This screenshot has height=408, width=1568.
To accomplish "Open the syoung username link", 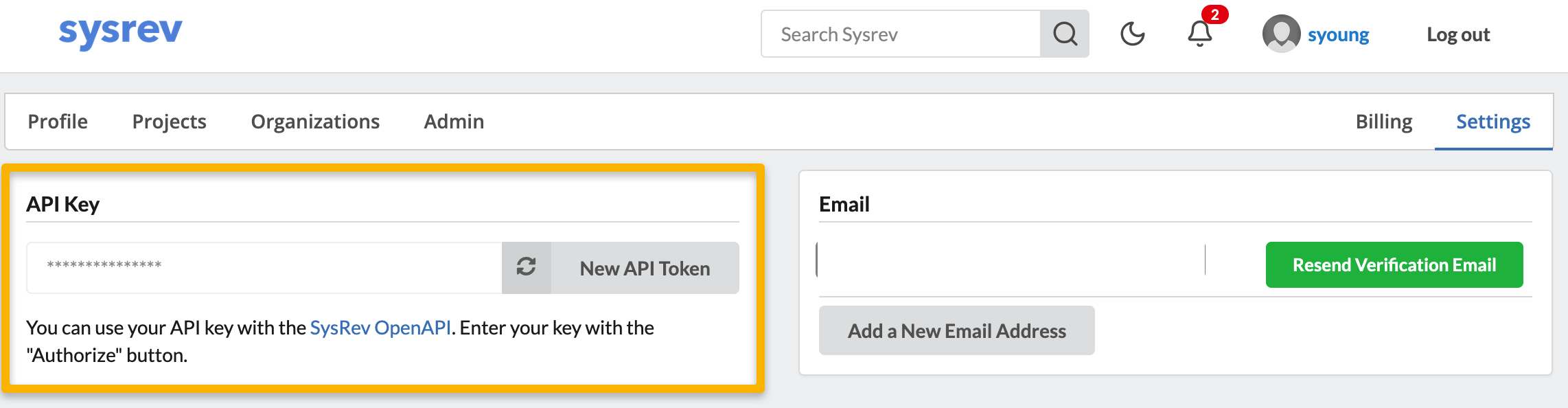I will 1338,34.
